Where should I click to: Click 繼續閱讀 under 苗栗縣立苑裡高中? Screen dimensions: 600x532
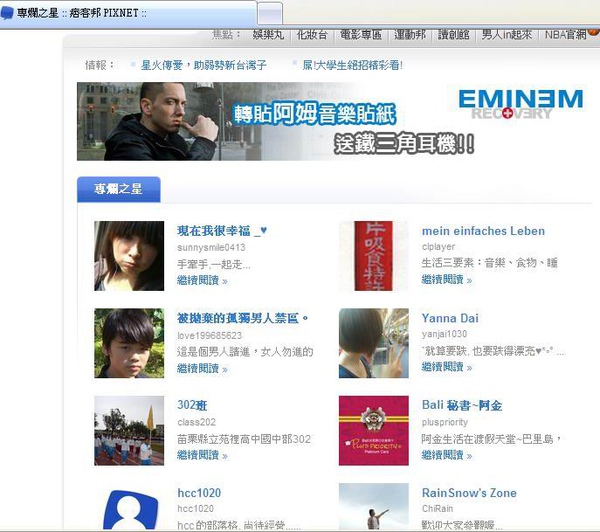[202, 455]
